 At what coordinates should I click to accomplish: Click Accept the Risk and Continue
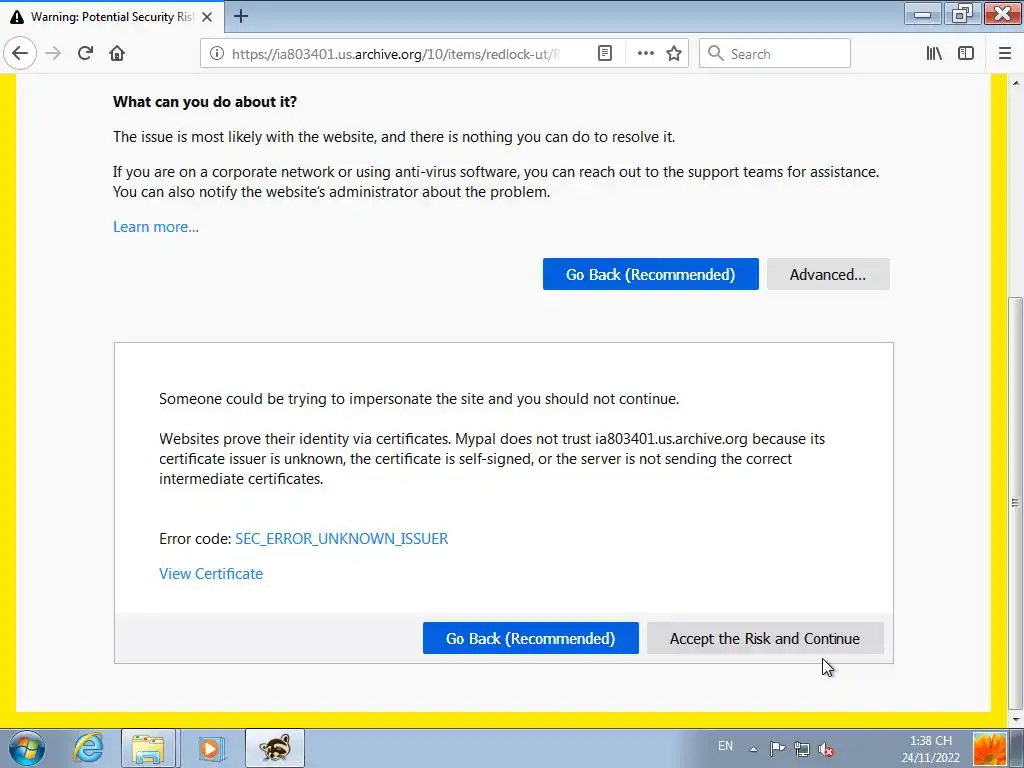[x=765, y=638]
